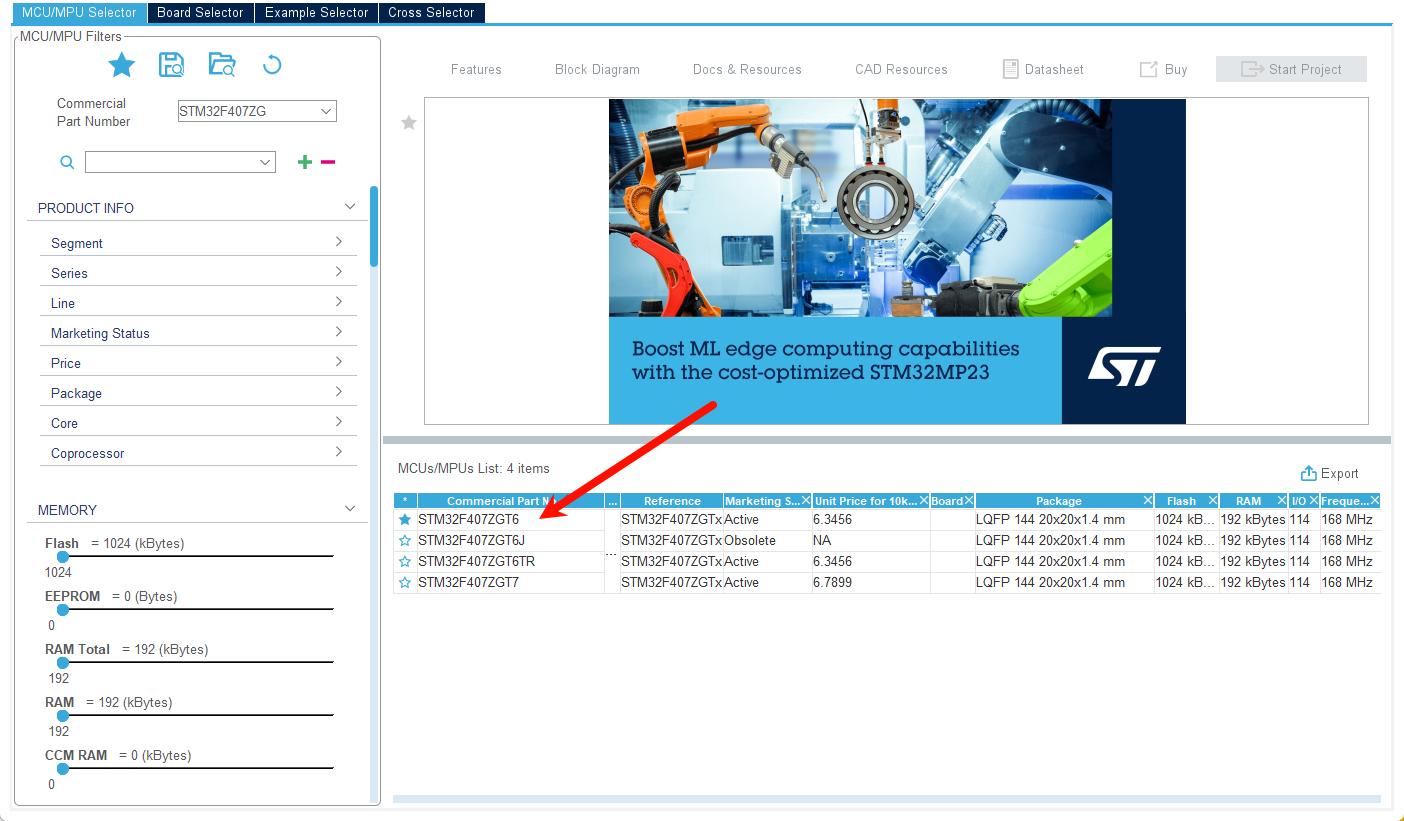Open the search field dropdown

coord(265,162)
